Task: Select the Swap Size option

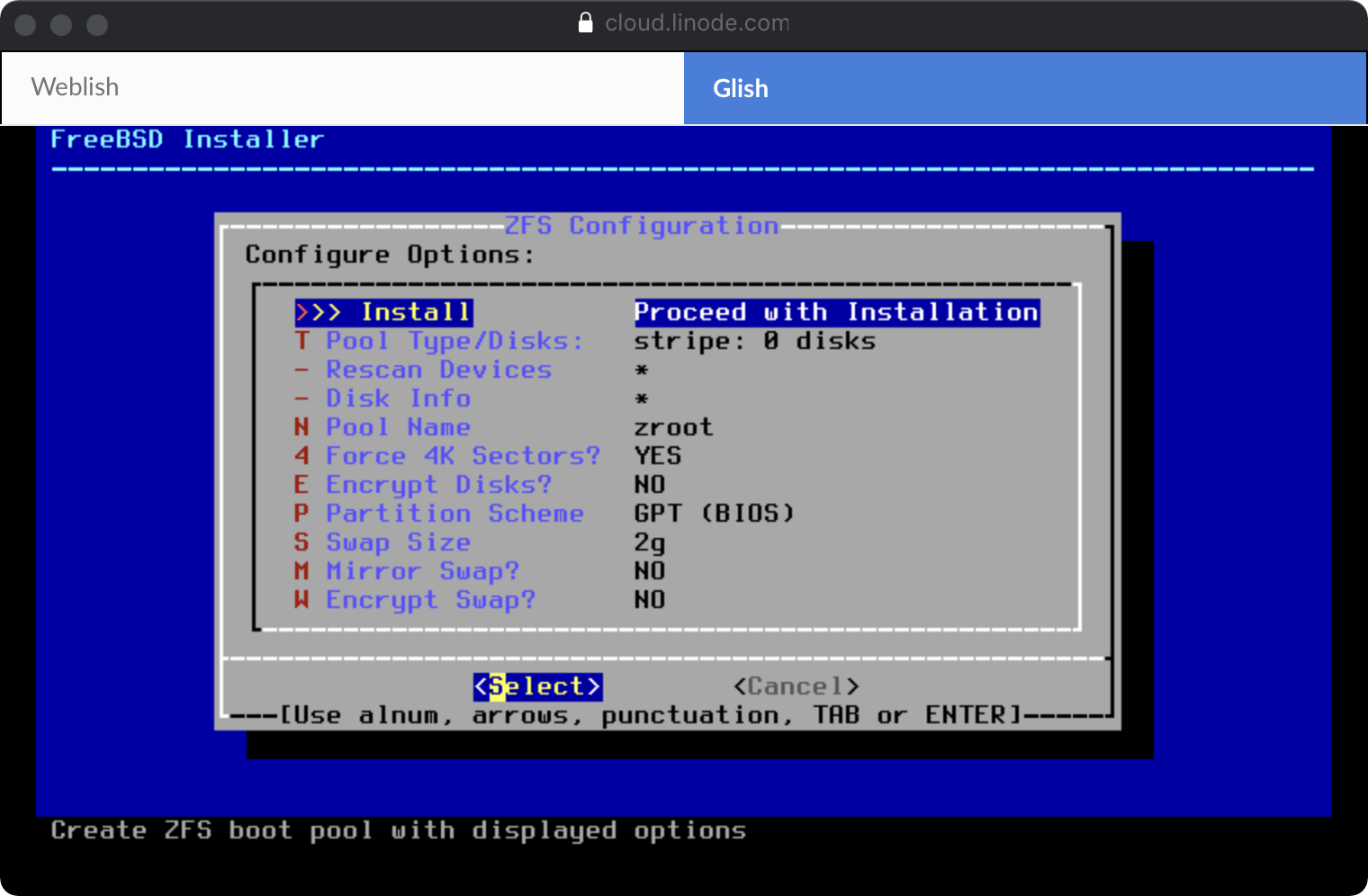Action: pyautogui.click(x=398, y=542)
